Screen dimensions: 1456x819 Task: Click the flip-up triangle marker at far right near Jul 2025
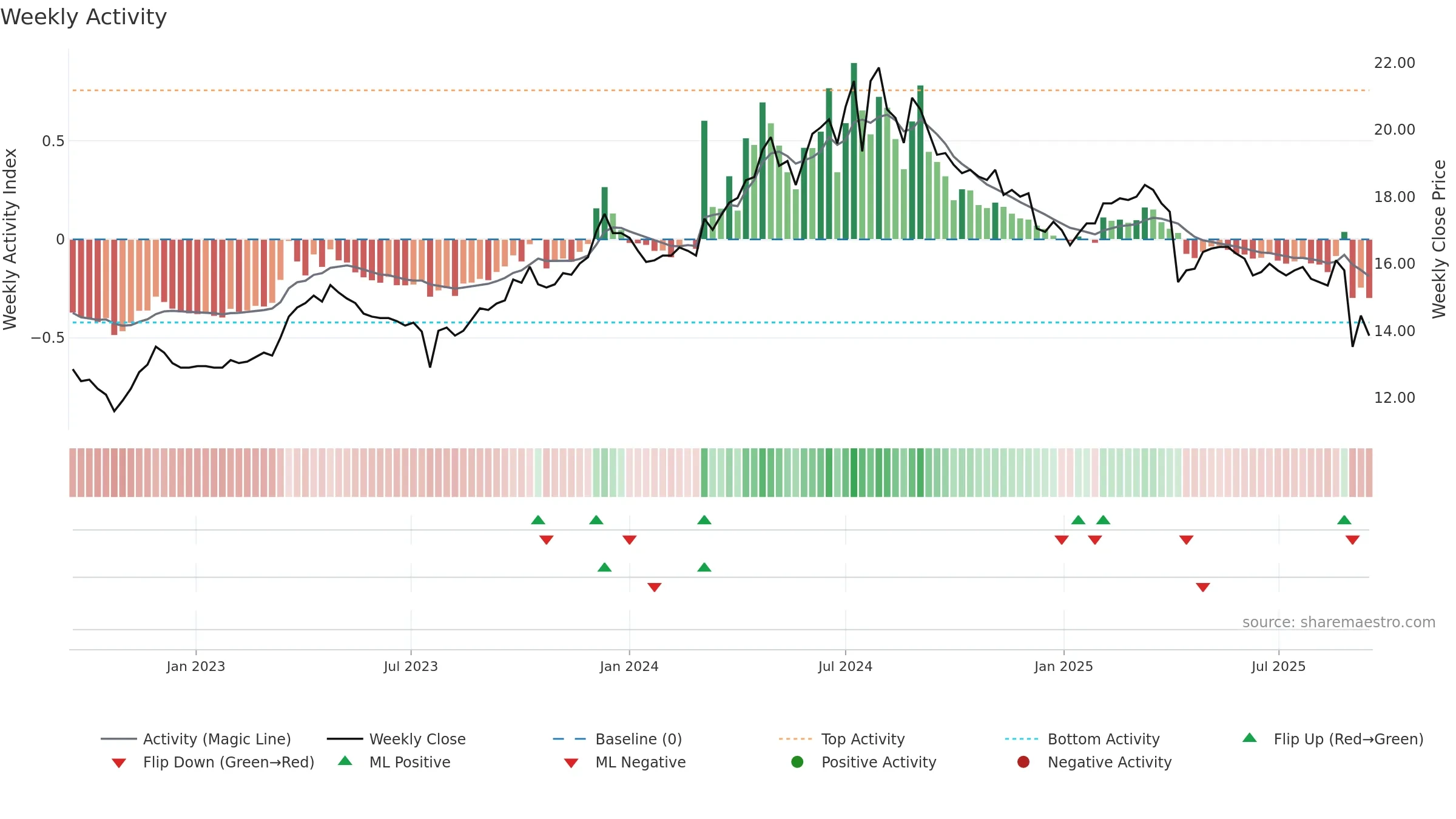tap(1344, 520)
